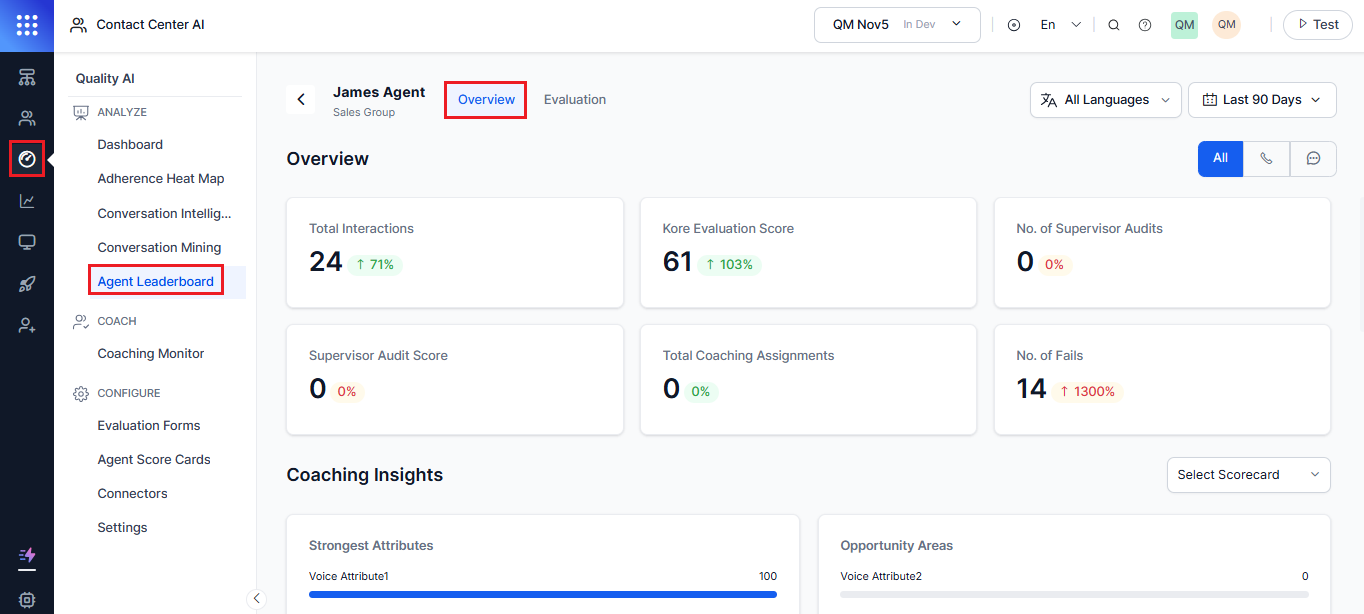Click the add-user sidebar icon

coord(27,326)
